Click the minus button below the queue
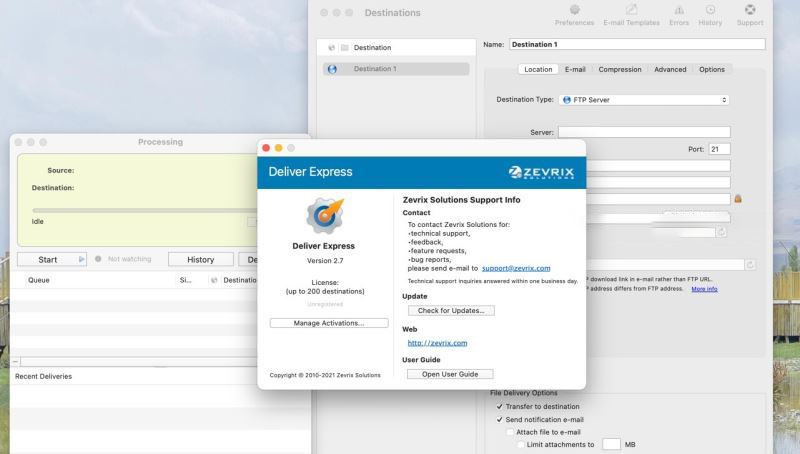Image resolution: width=800 pixels, height=454 pixels. point(15,362)
